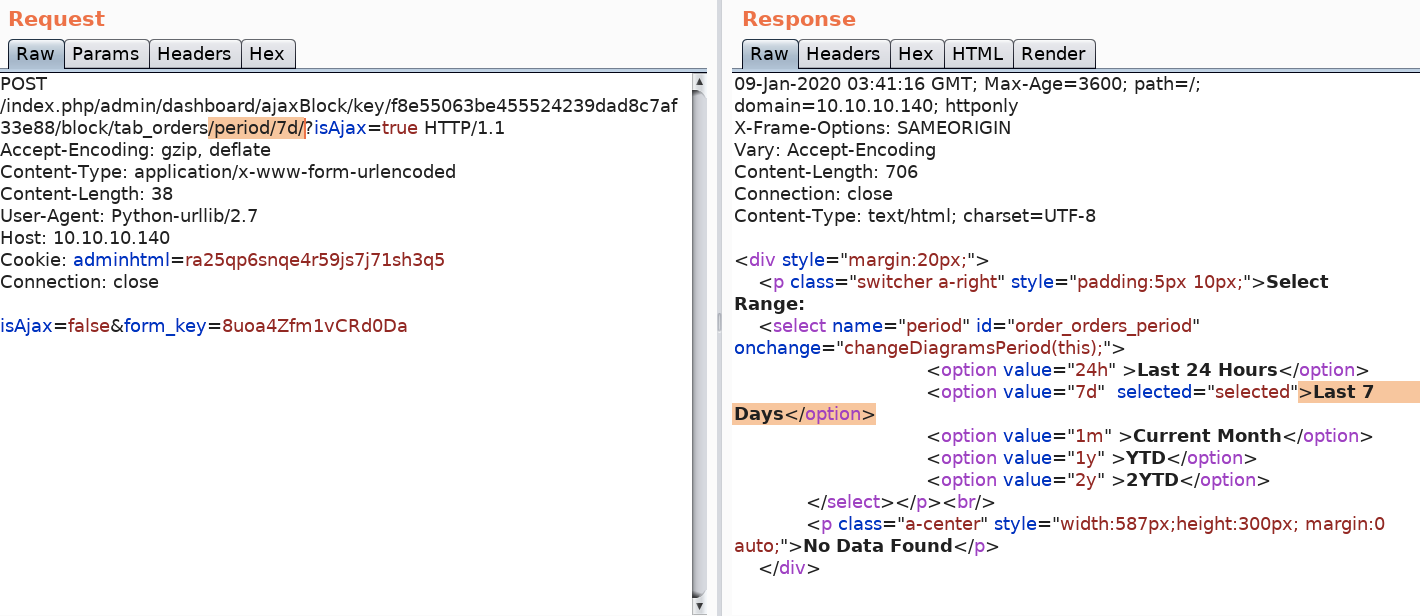Open the response Headers tab
The width and height of the screenshot is (1420, 616).
(843, 54)
